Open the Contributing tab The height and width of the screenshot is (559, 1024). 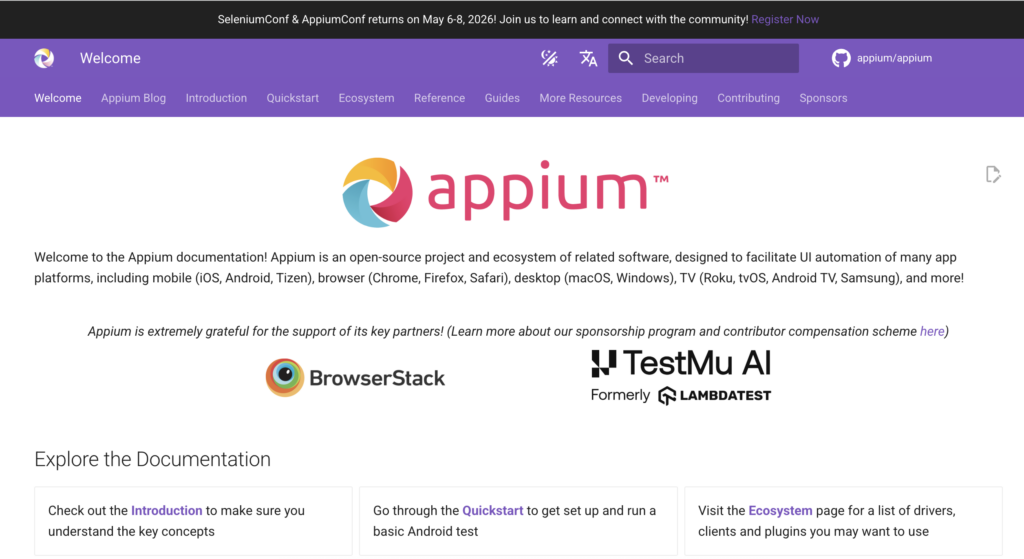click(x=748, y=98)
